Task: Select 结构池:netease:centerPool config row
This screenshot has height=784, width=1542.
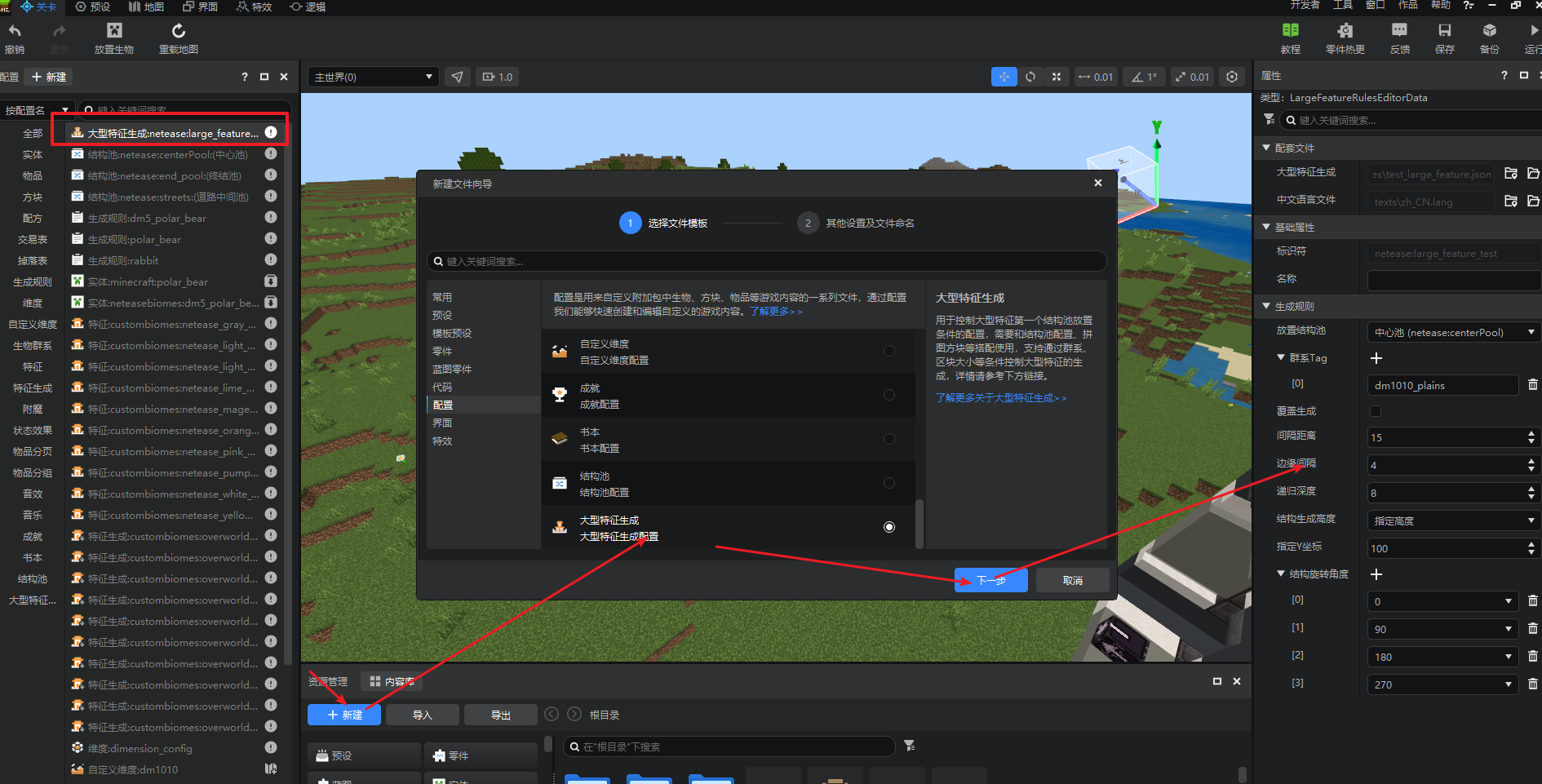Action: click(x=175, y=154)
